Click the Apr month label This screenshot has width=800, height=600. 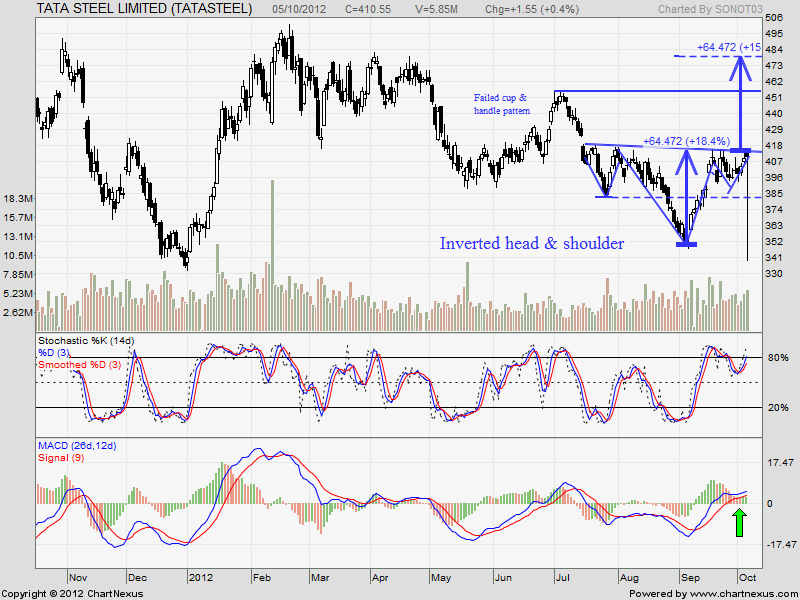click(381, 578)
